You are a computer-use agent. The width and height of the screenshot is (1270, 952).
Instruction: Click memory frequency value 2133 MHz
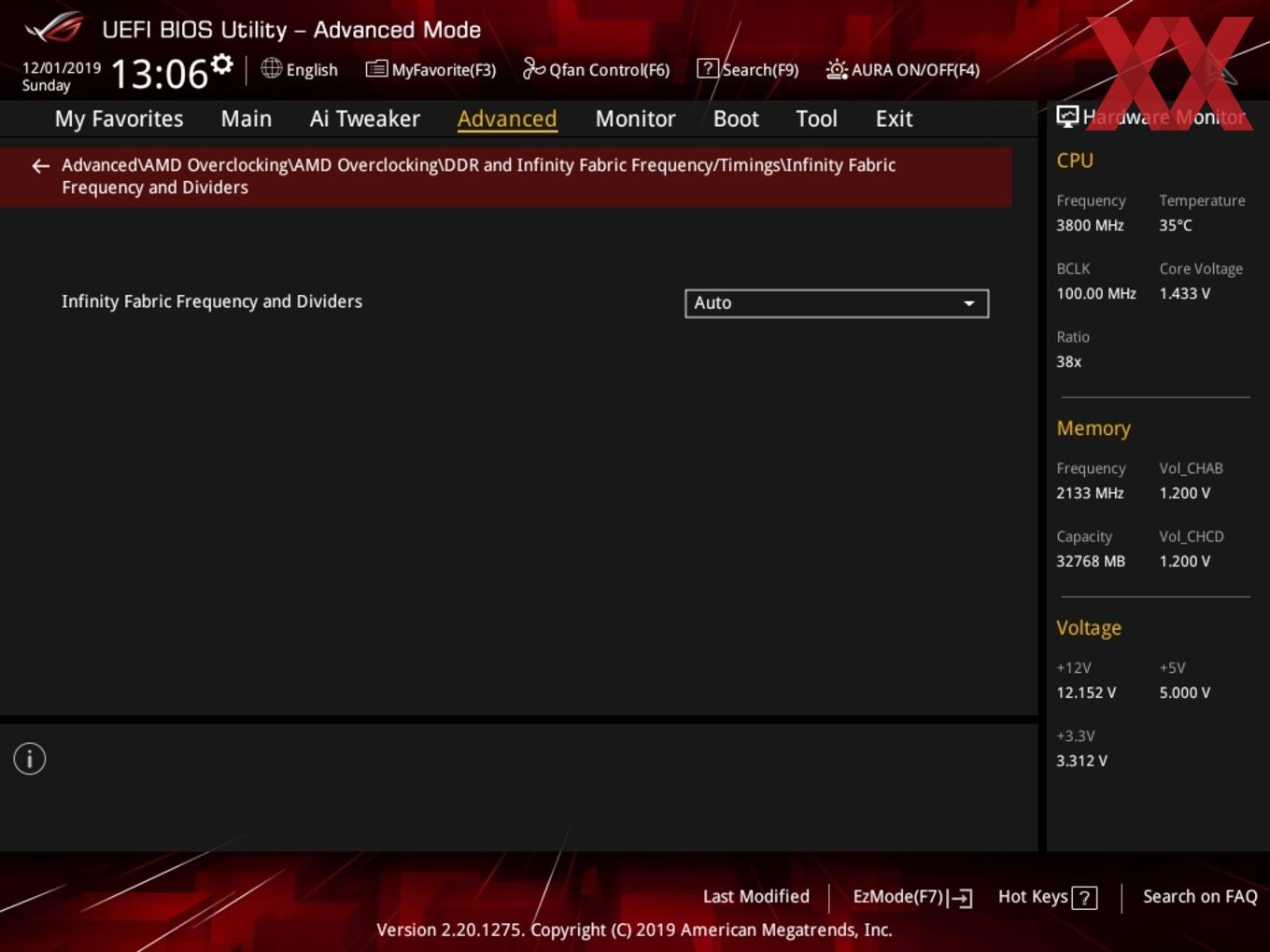(1090, 493)
